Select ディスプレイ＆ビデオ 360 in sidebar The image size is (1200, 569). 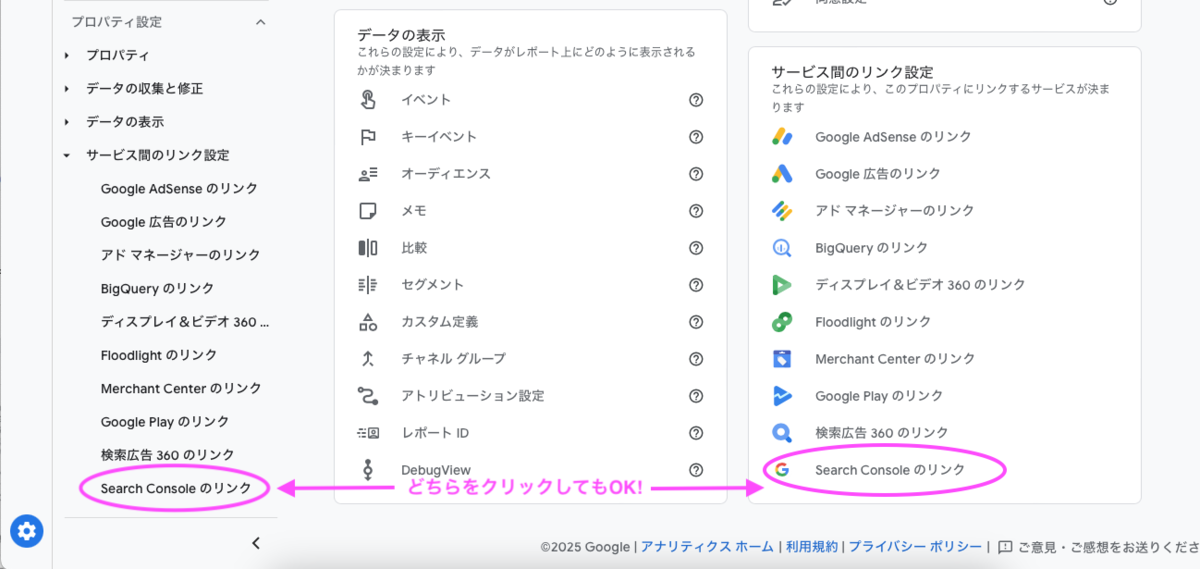(185, 322)
